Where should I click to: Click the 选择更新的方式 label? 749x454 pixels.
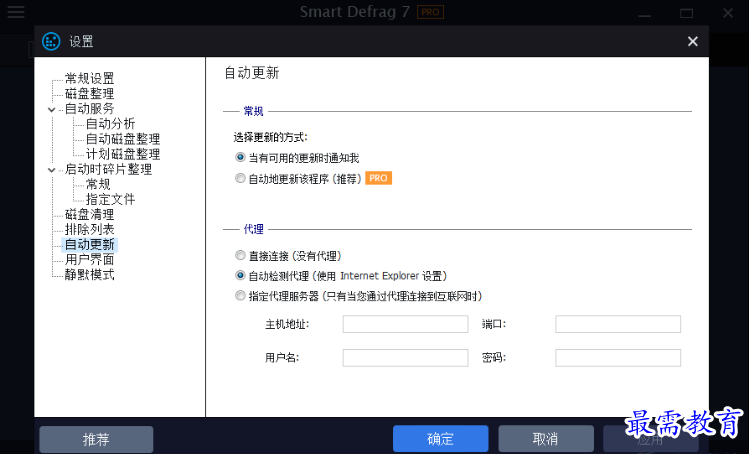(270, 138)
